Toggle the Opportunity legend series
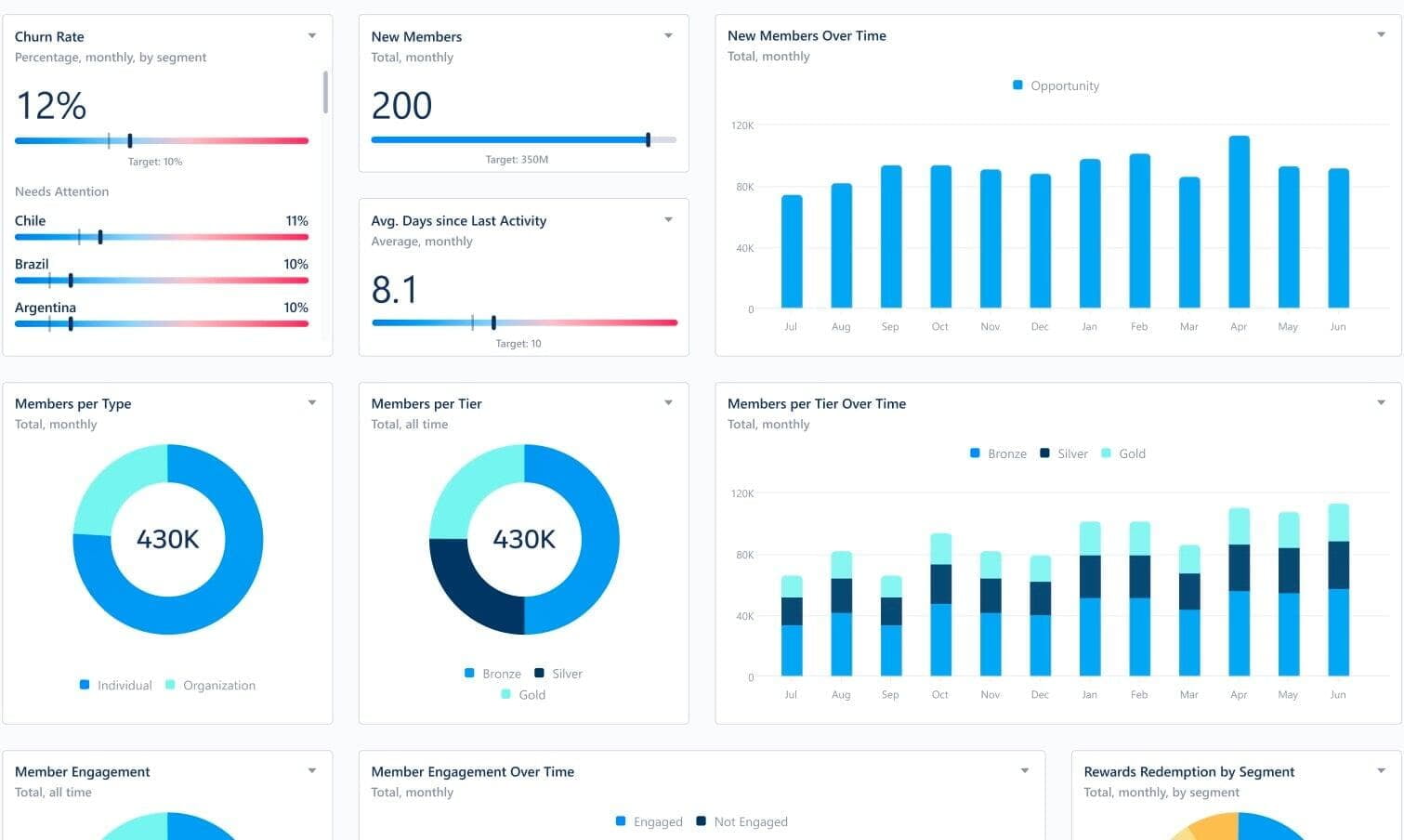This screenshot has height=840, width=1404. click(x=1055, y=85)
